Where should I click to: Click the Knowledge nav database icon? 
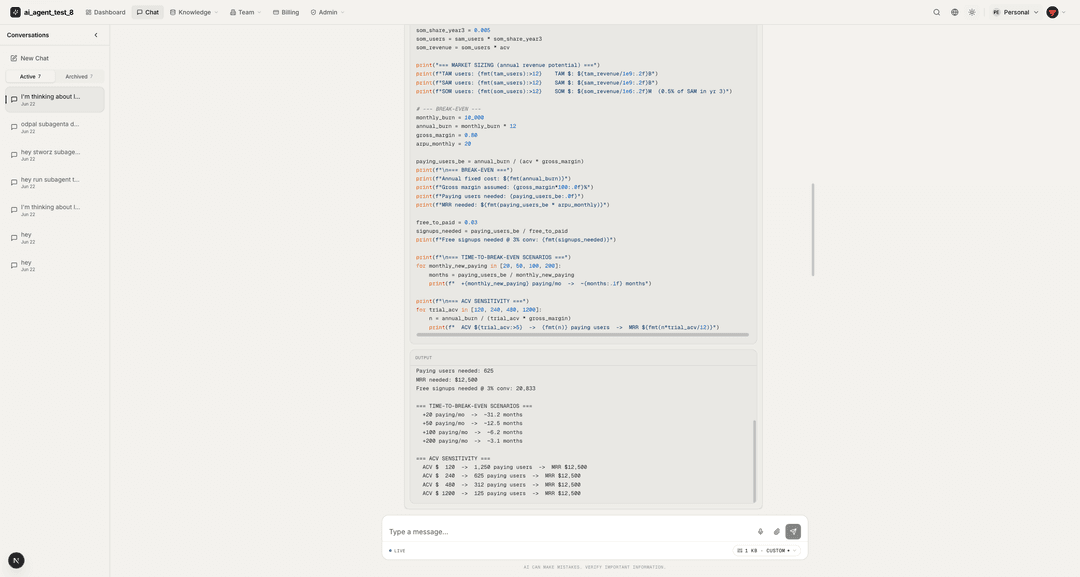[x=173, y=12]
